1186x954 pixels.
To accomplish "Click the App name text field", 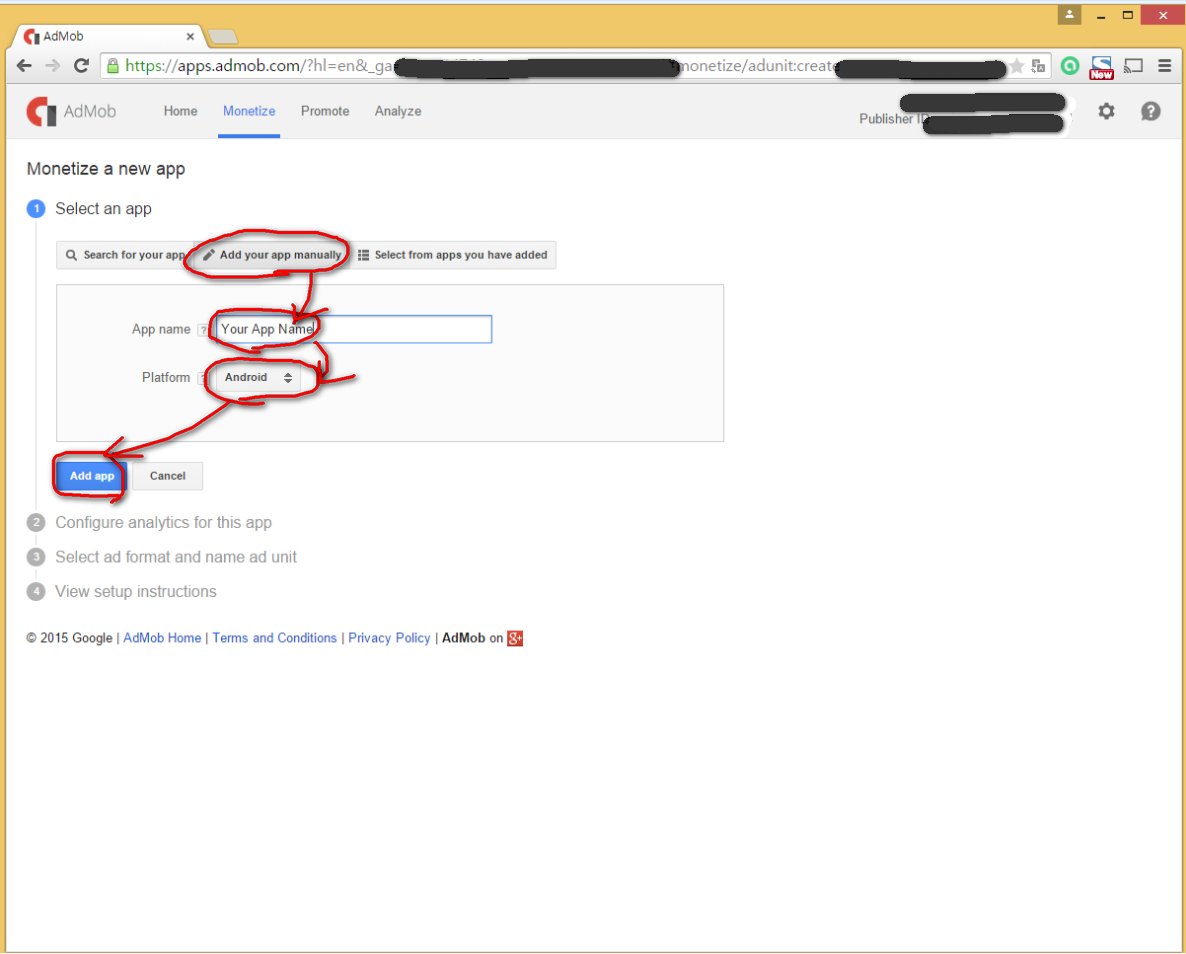I will point(354,329).
